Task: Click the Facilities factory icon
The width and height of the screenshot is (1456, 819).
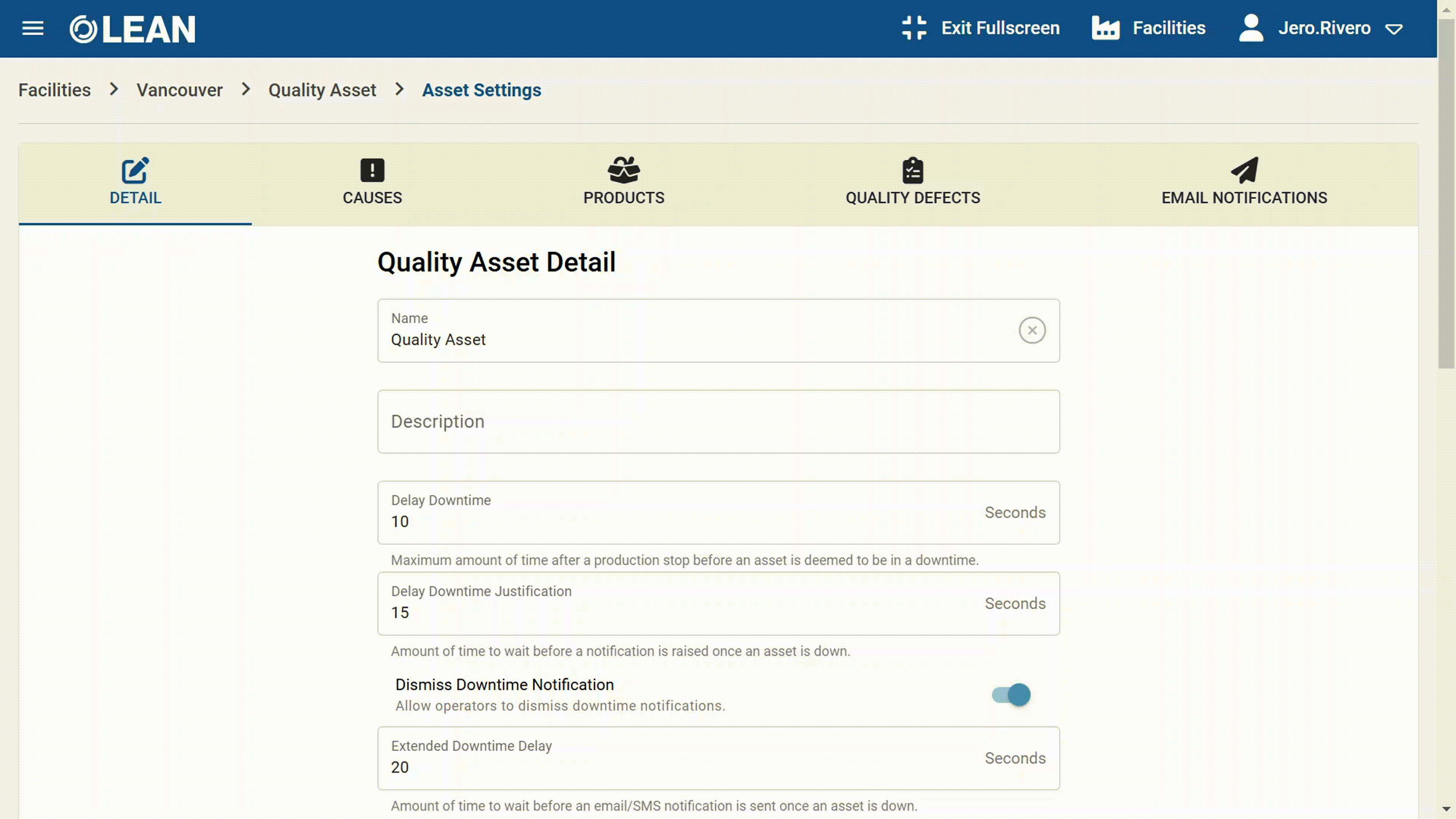Action: (1105, 28)
